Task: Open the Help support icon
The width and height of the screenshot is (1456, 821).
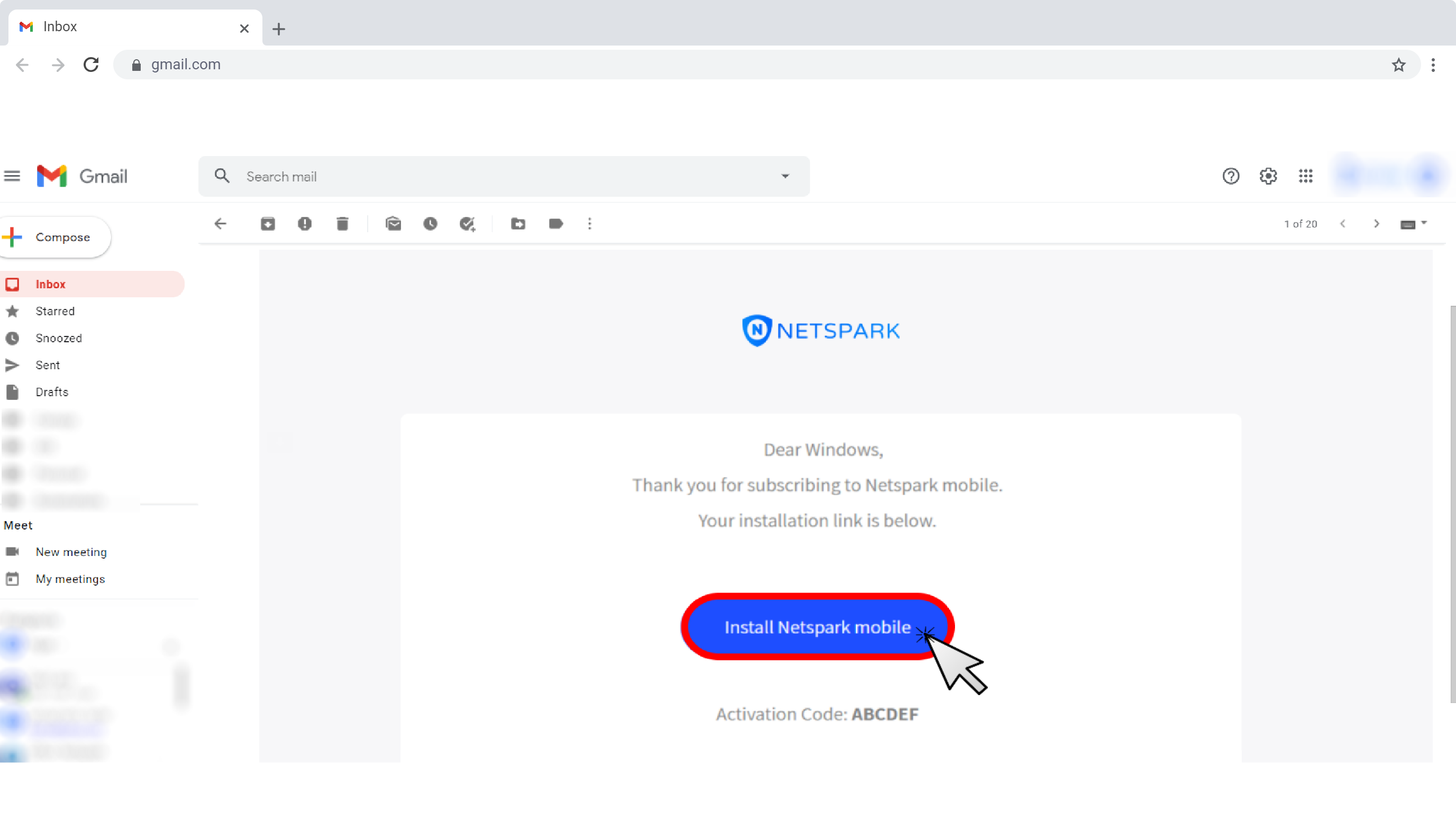Action: point(1231,176)
